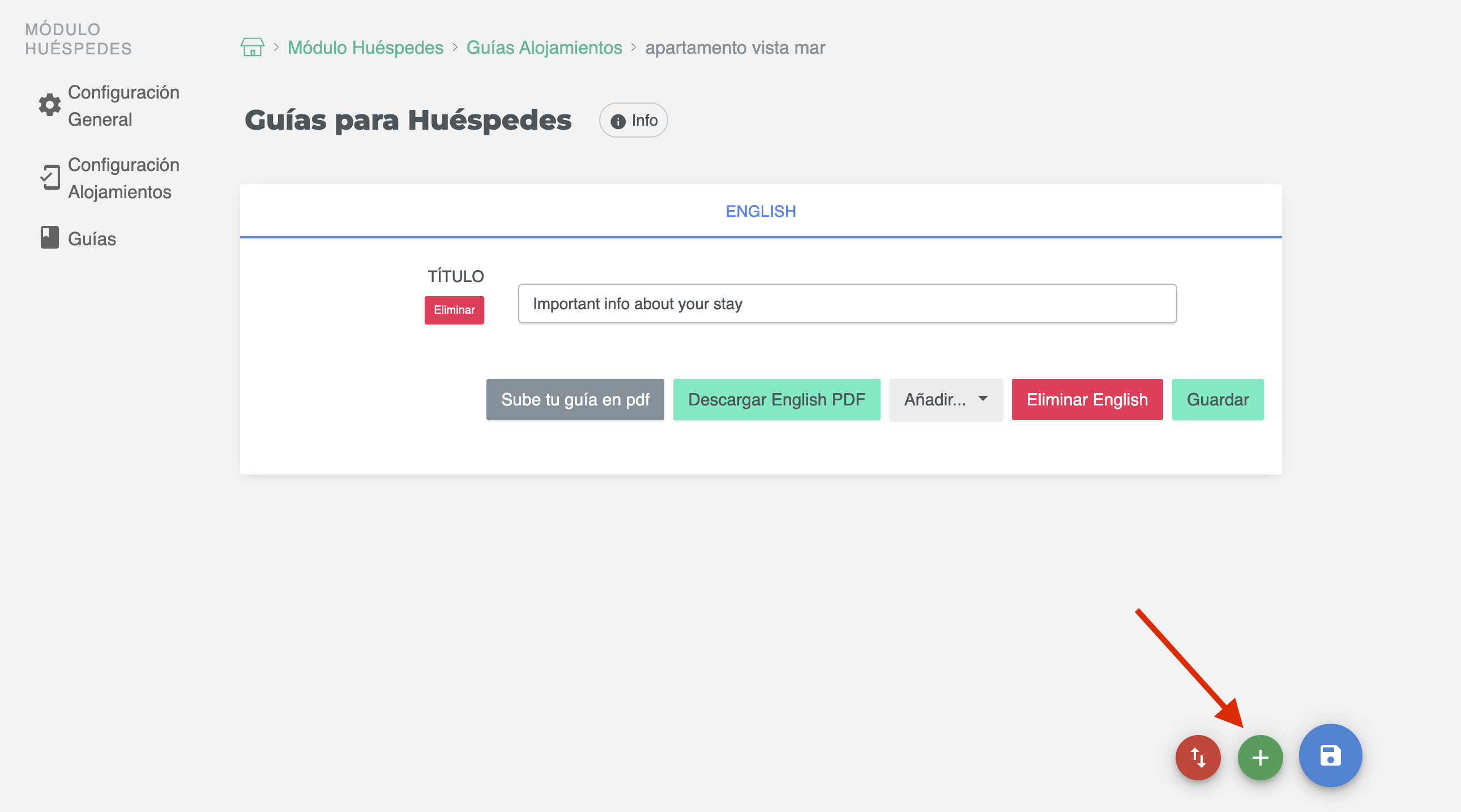Expand the Añadir dropdown

945,399
